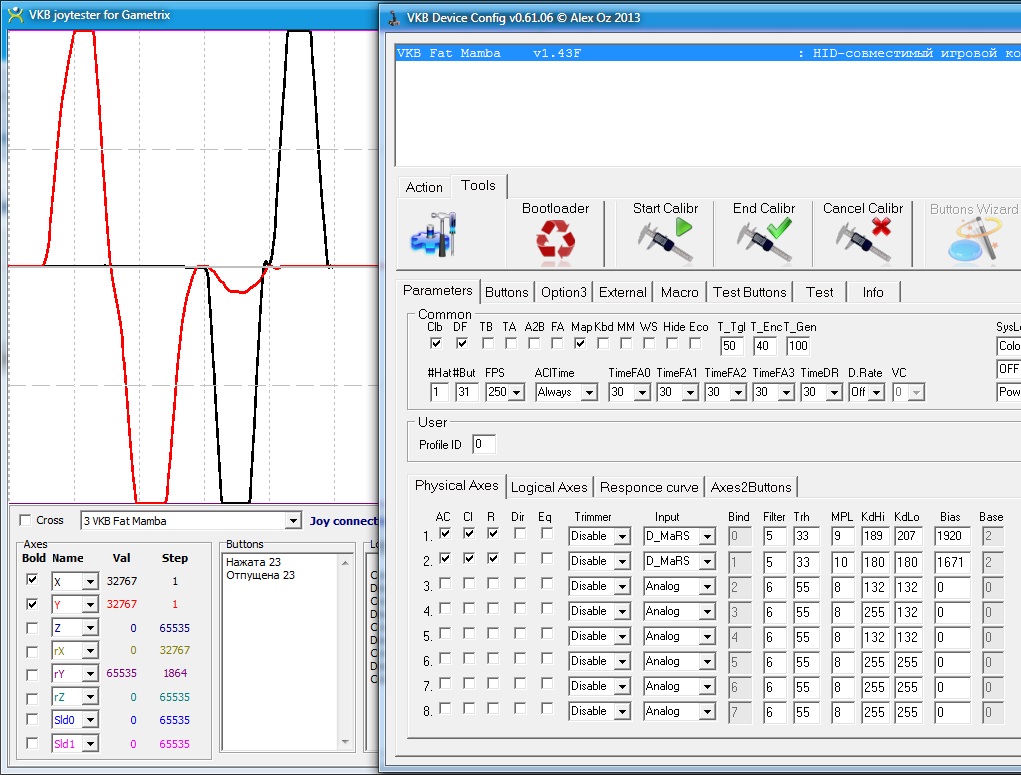Switch to the Tools tab

[x=478, y=186]
